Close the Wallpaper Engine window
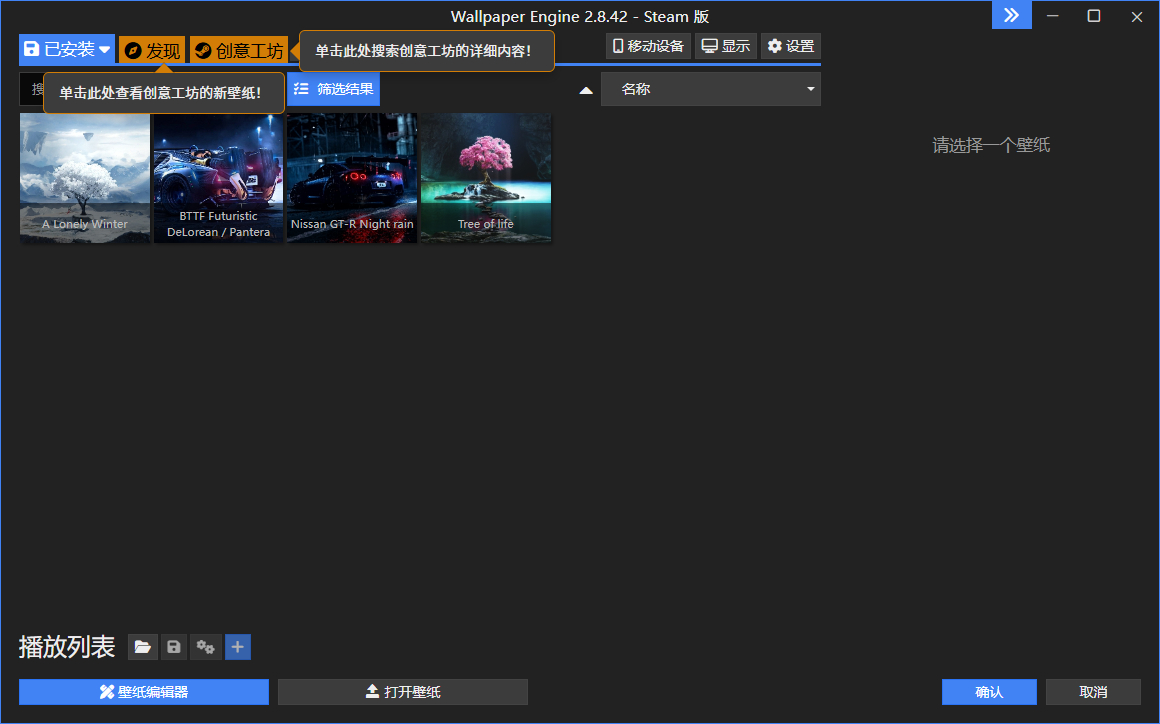 pyautogui.click(x=1137, y=16)
